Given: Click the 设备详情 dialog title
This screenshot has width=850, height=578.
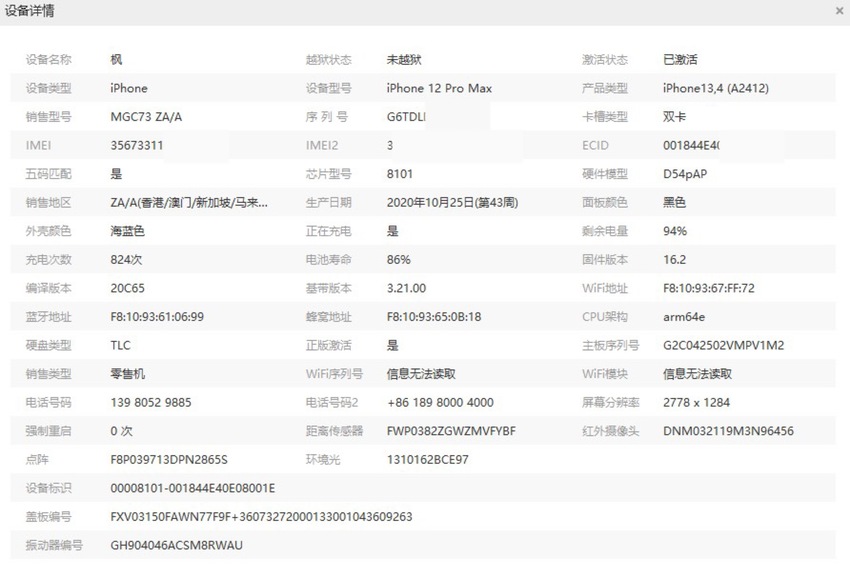Looking at the screenshot, I should point(29,11).
